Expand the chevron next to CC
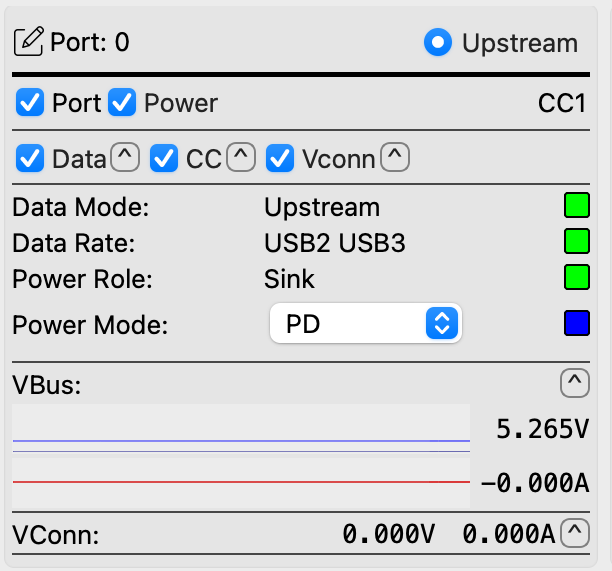The height and width of the screenshot is (571, 612). tap(241, 157)
